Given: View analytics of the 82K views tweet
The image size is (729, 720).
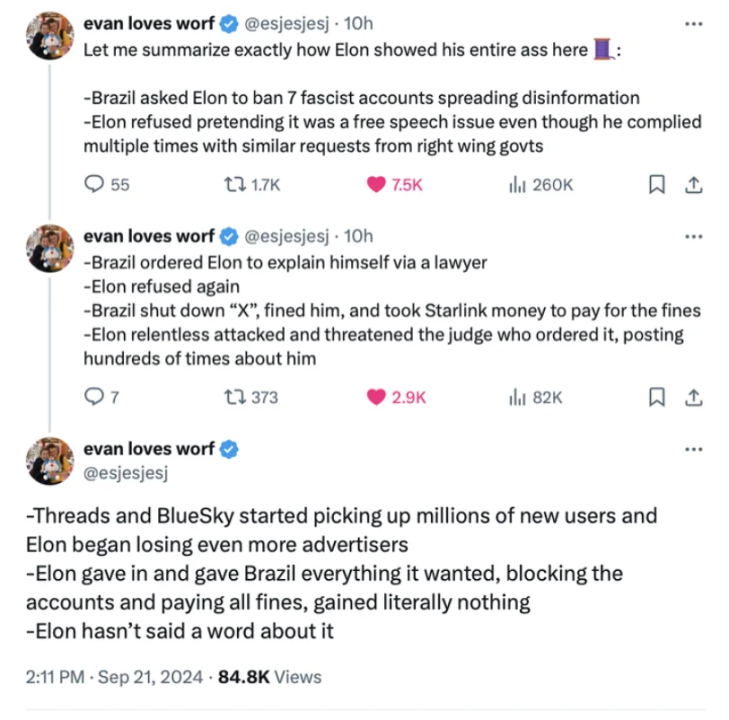Looking at the screenshot, I should click(519, 397).
